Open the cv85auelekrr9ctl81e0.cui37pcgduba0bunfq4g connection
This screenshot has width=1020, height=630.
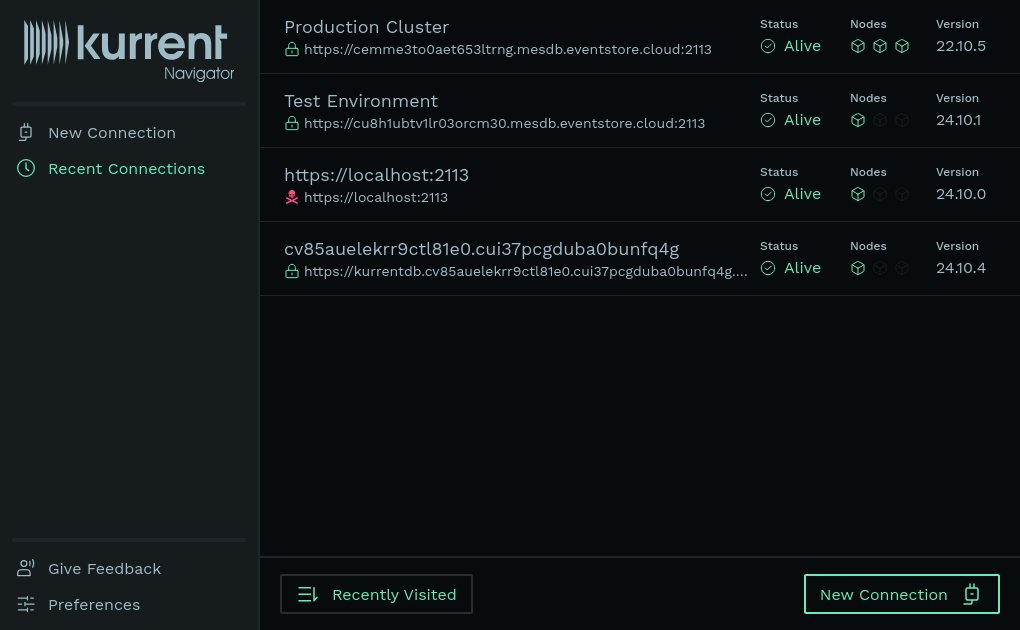[481, 249]
